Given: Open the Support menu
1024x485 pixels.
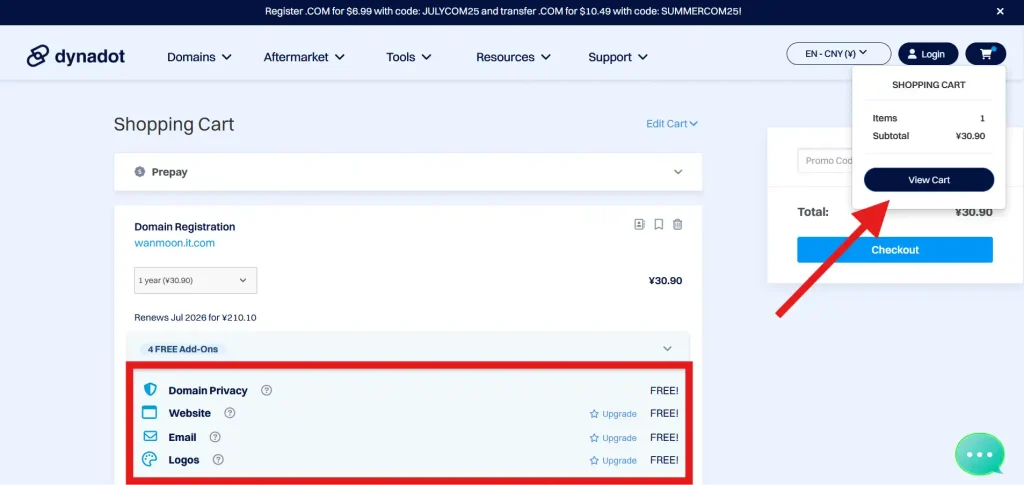Looking at the screenshot, I should (x=618, y=57).
